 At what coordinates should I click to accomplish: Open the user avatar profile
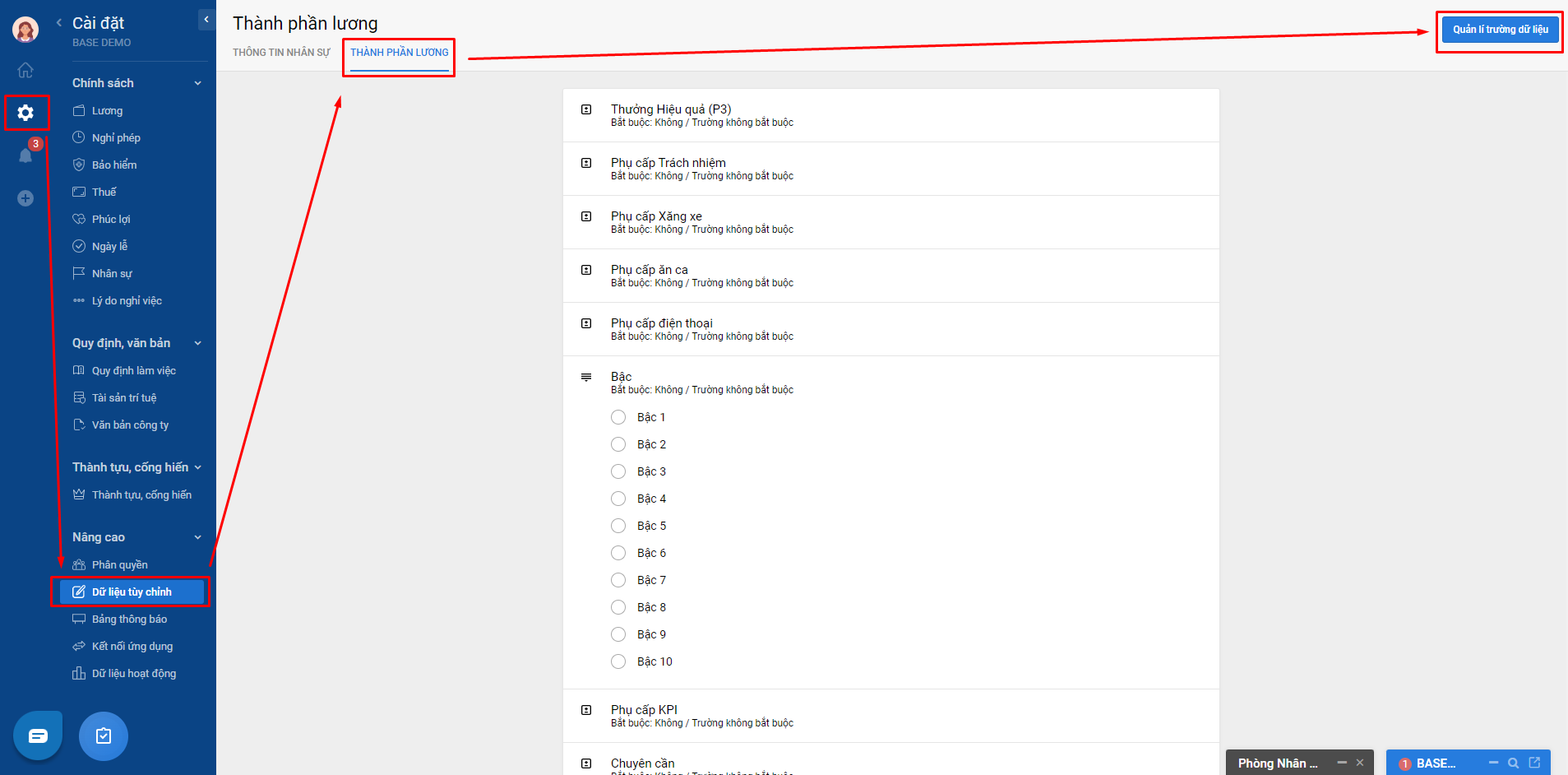pyautogui.click(x=25, y=29)
